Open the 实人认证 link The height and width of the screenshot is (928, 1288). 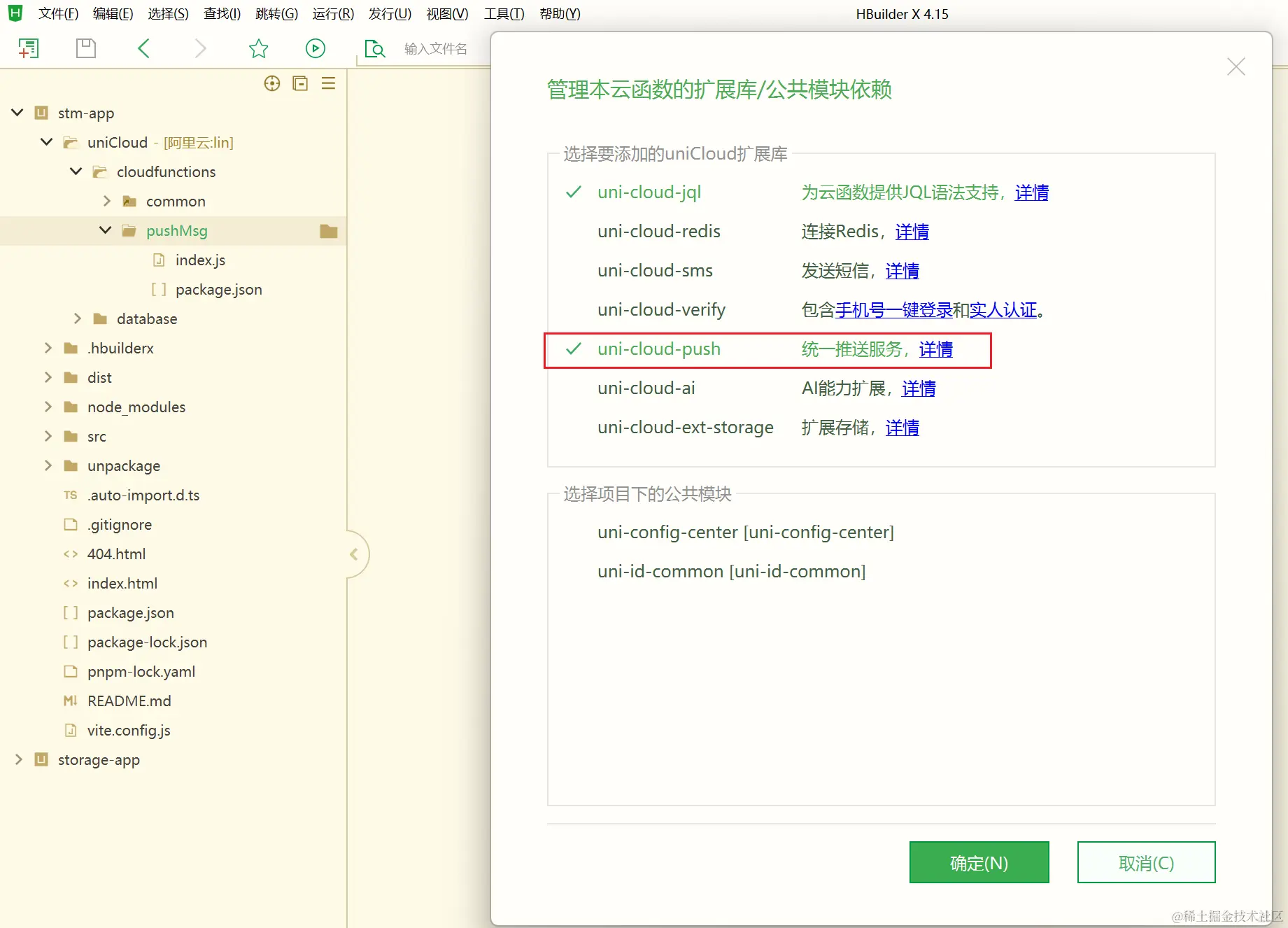pyautogui.click(x=1003, y=310)
